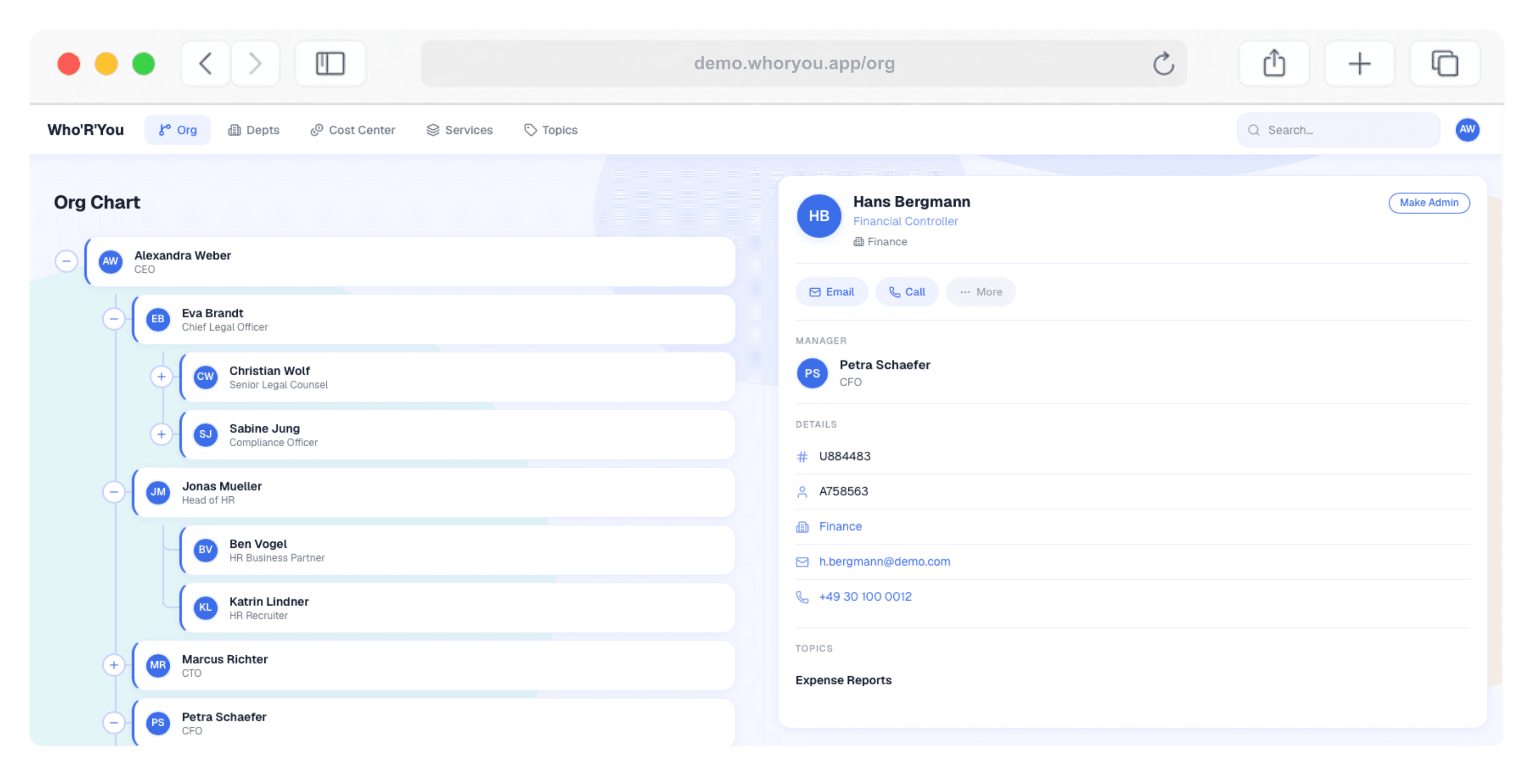This screenshot has height=784, width=1534.
Task: Toggle the browser sidebar panel icon
Action: 330,63
